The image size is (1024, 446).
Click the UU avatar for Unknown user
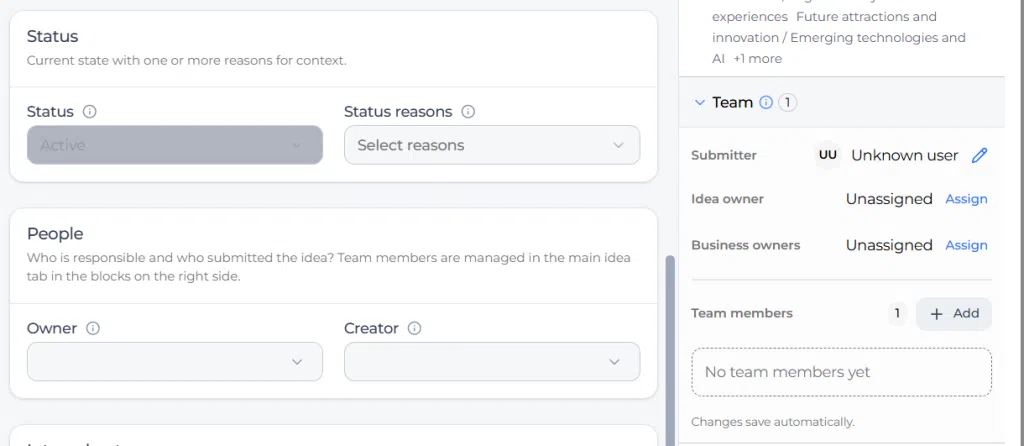point(827,155)
